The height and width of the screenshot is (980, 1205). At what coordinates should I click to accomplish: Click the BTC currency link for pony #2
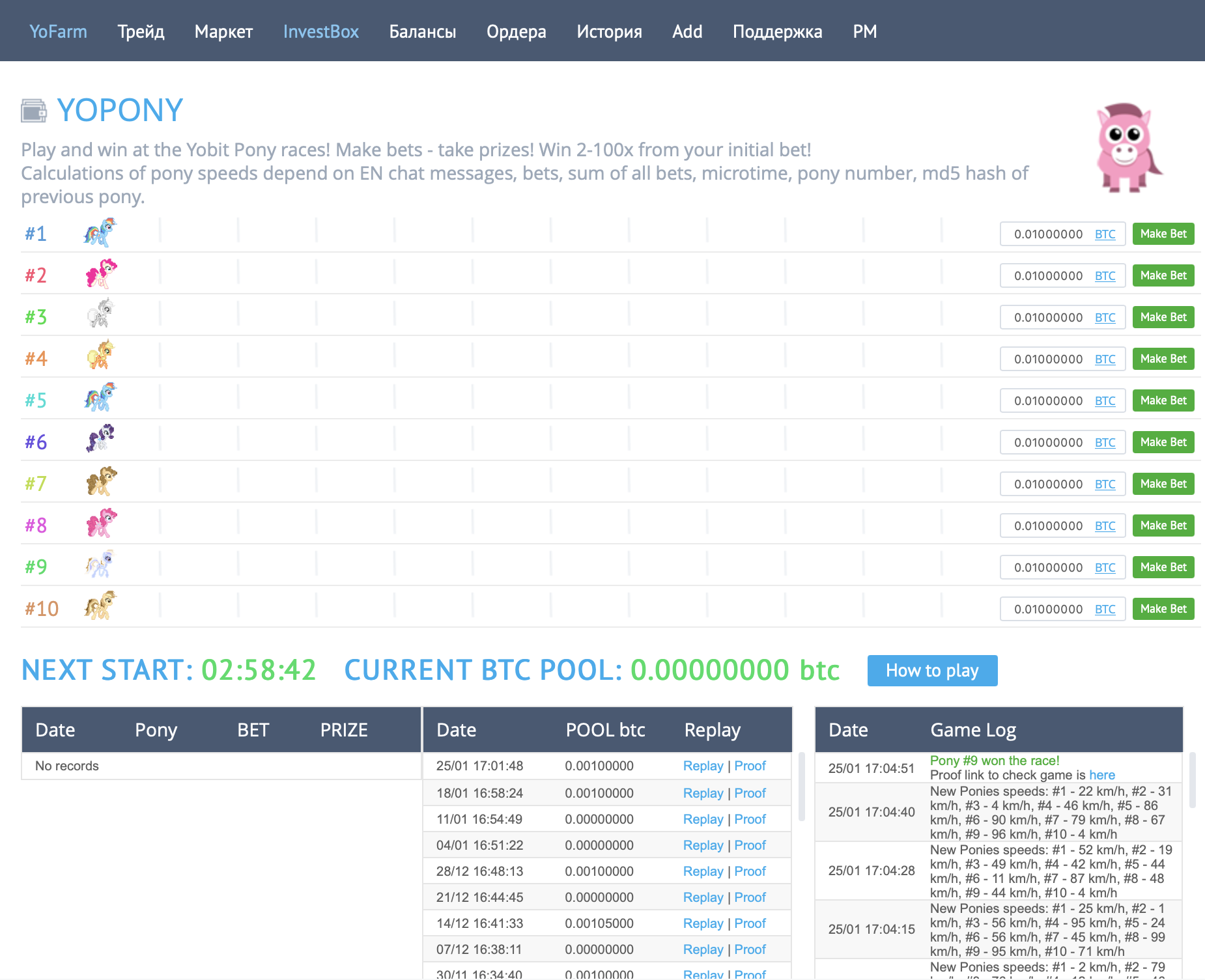coord(1105,276)
